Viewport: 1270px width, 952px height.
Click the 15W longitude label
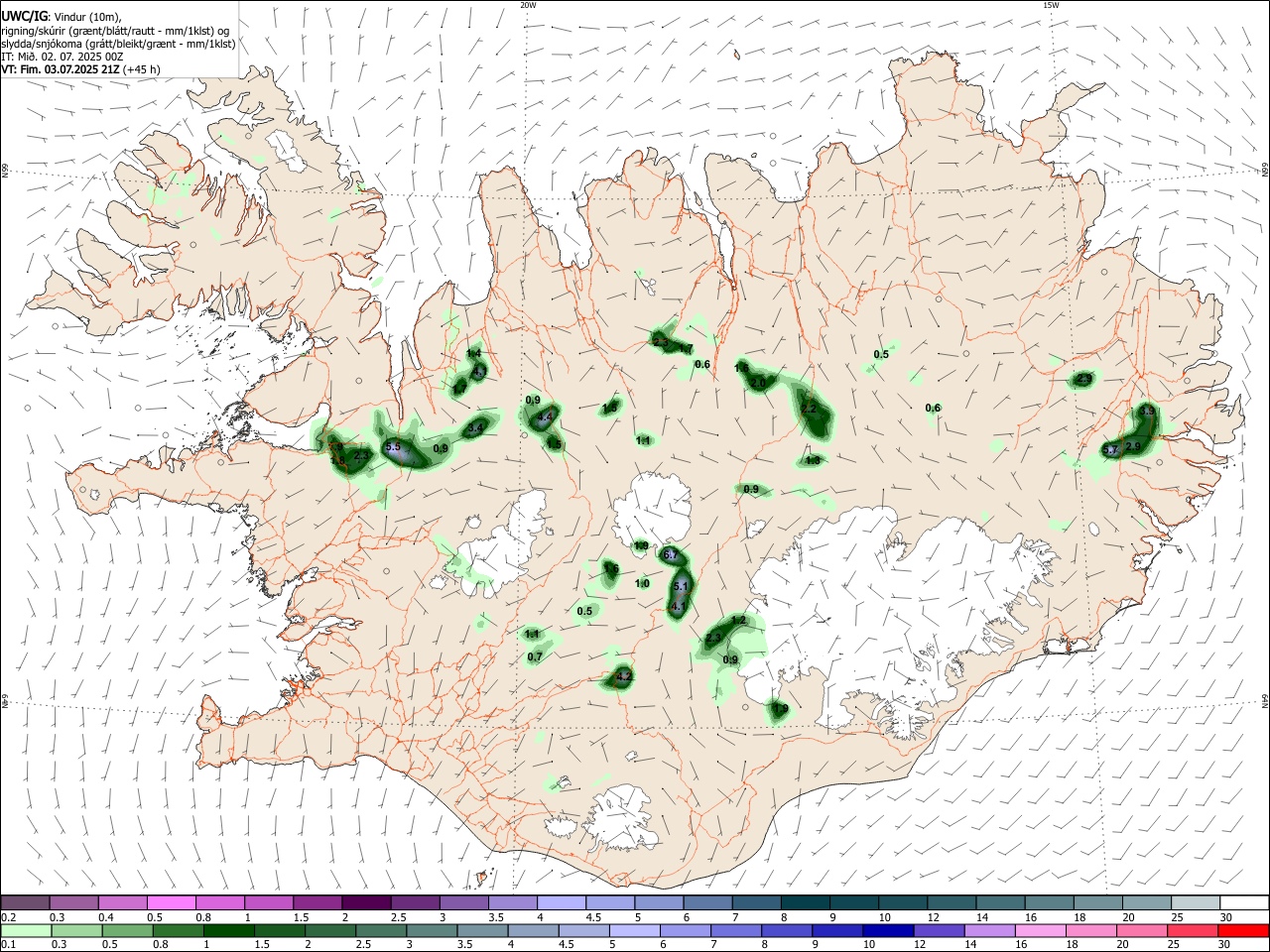pos(1051,5)
